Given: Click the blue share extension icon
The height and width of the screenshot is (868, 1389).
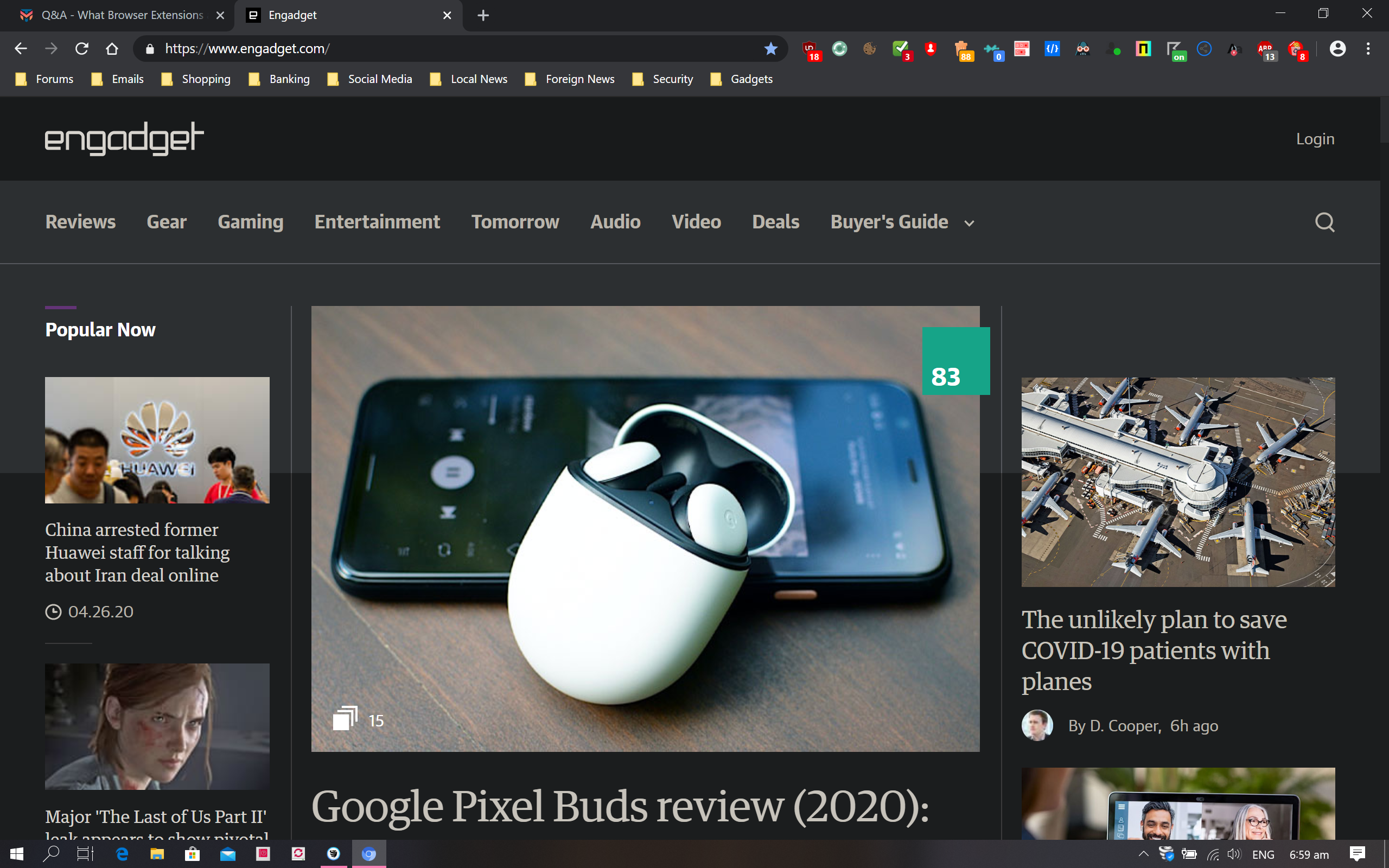Looking at the screenshot, I should coord(1204,49).
